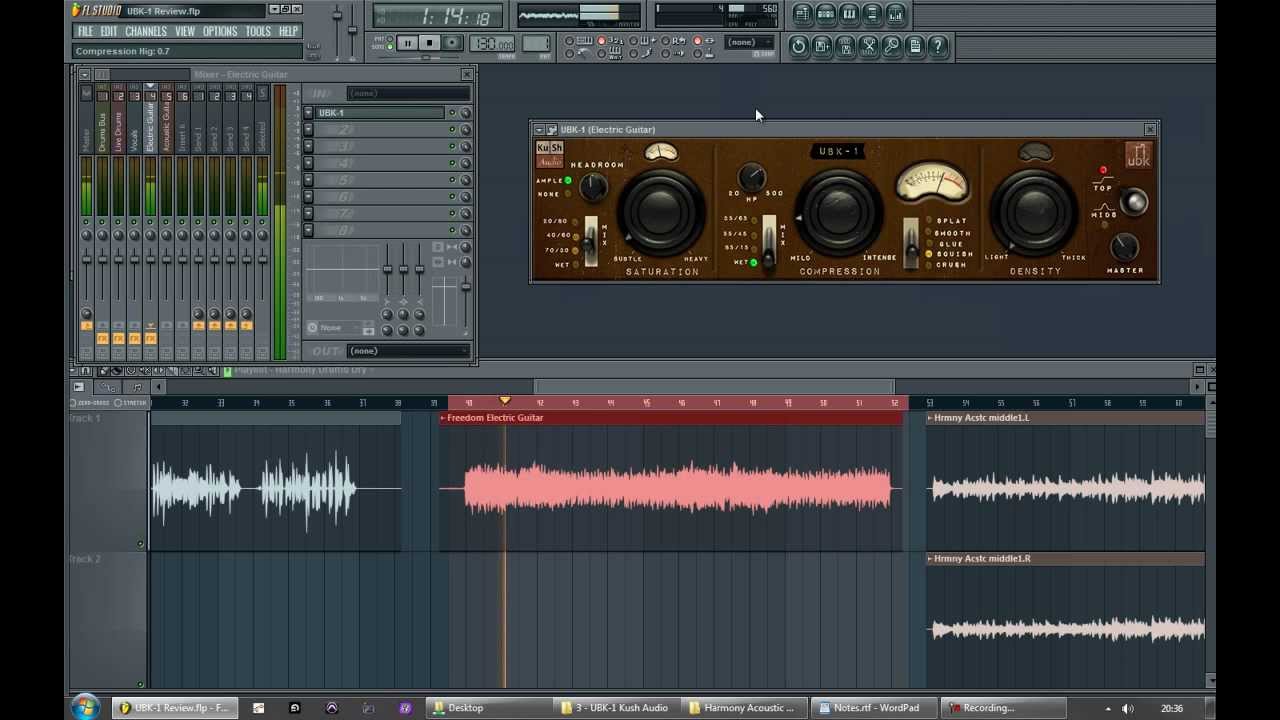Click the Headroom knob in UBK-1
This screenshot has height=720, width=1280.
(x=593, y=186)
